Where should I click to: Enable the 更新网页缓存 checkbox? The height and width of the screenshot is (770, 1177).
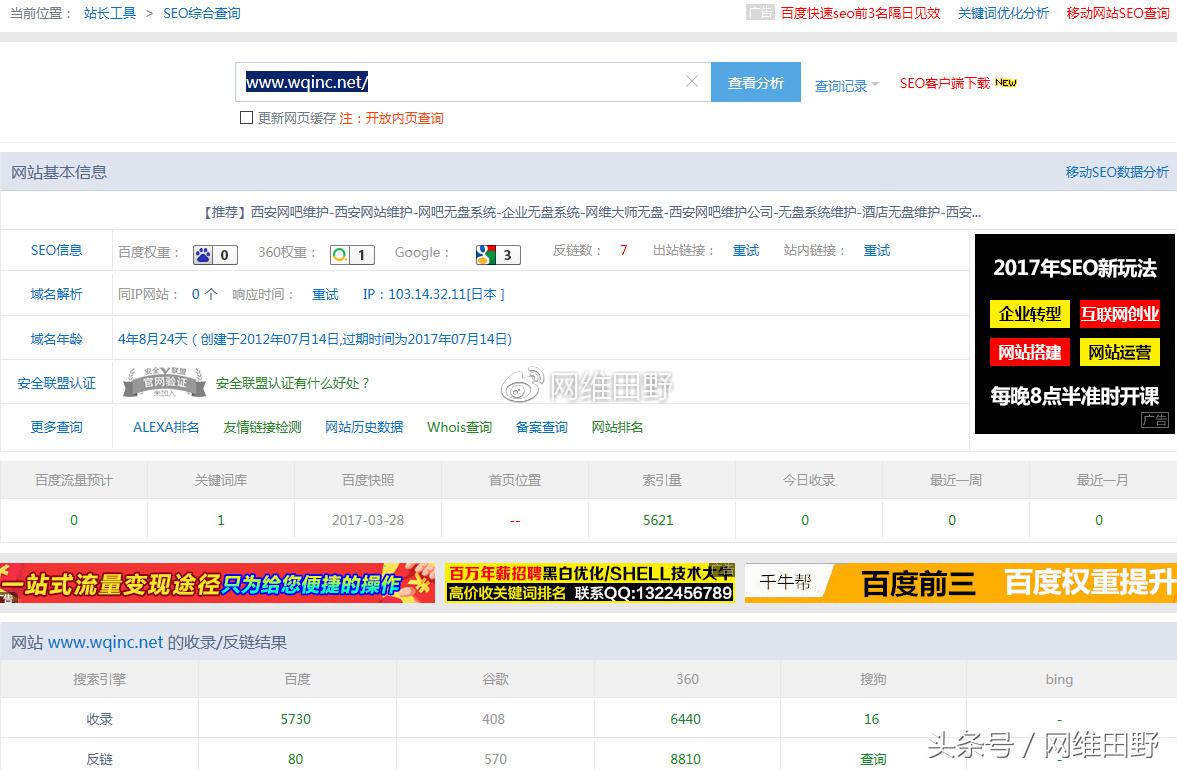click(245, 118)
